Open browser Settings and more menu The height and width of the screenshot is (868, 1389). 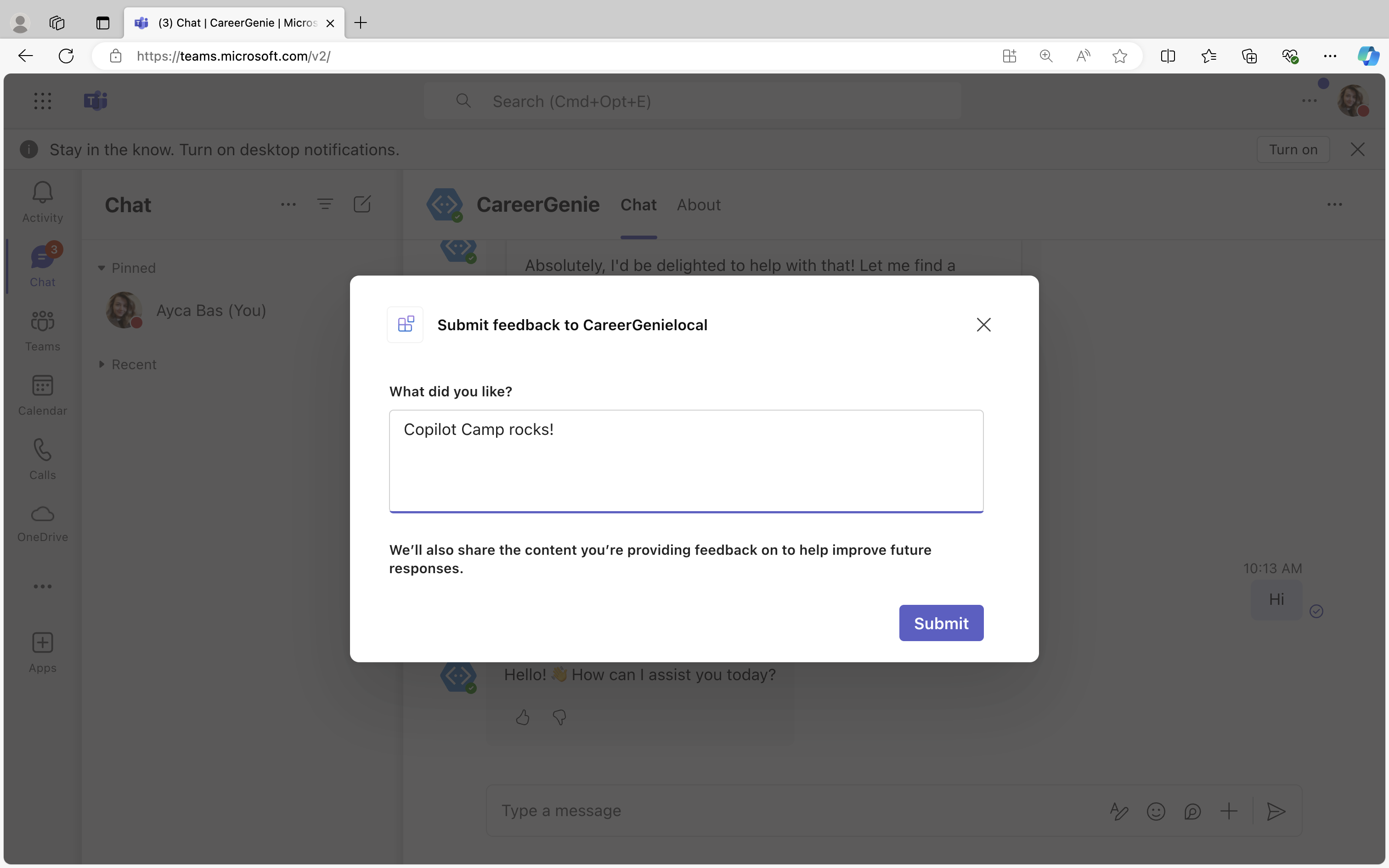tap(1330, 56)
